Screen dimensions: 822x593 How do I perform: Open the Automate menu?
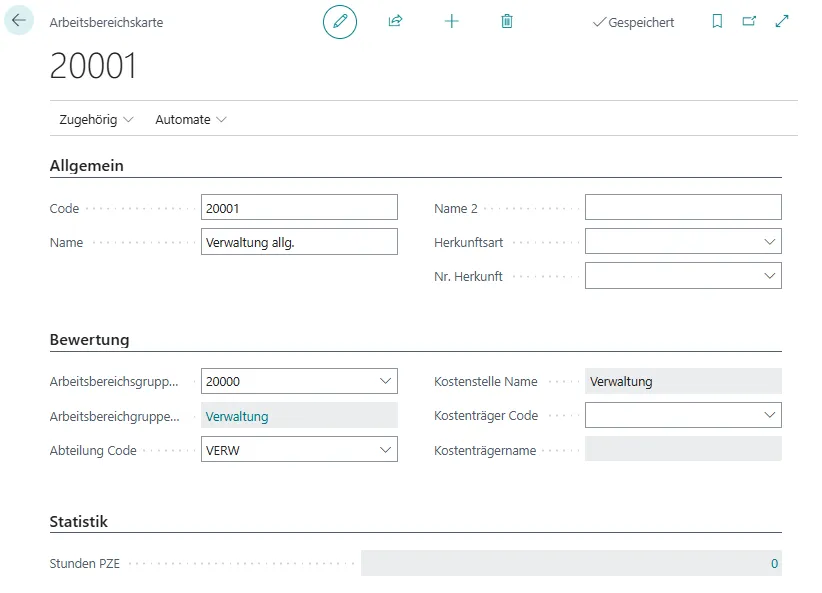pyautogui.click(x=190, y=119)
